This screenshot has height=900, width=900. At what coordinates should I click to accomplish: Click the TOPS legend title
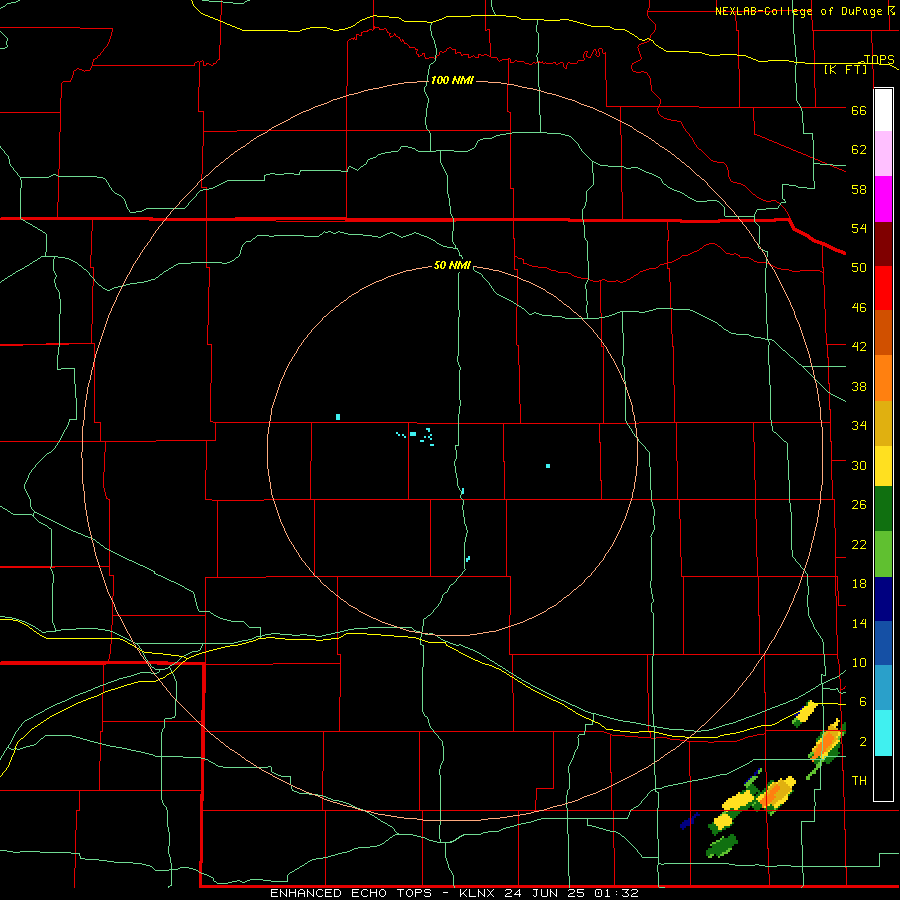[879, 59]
